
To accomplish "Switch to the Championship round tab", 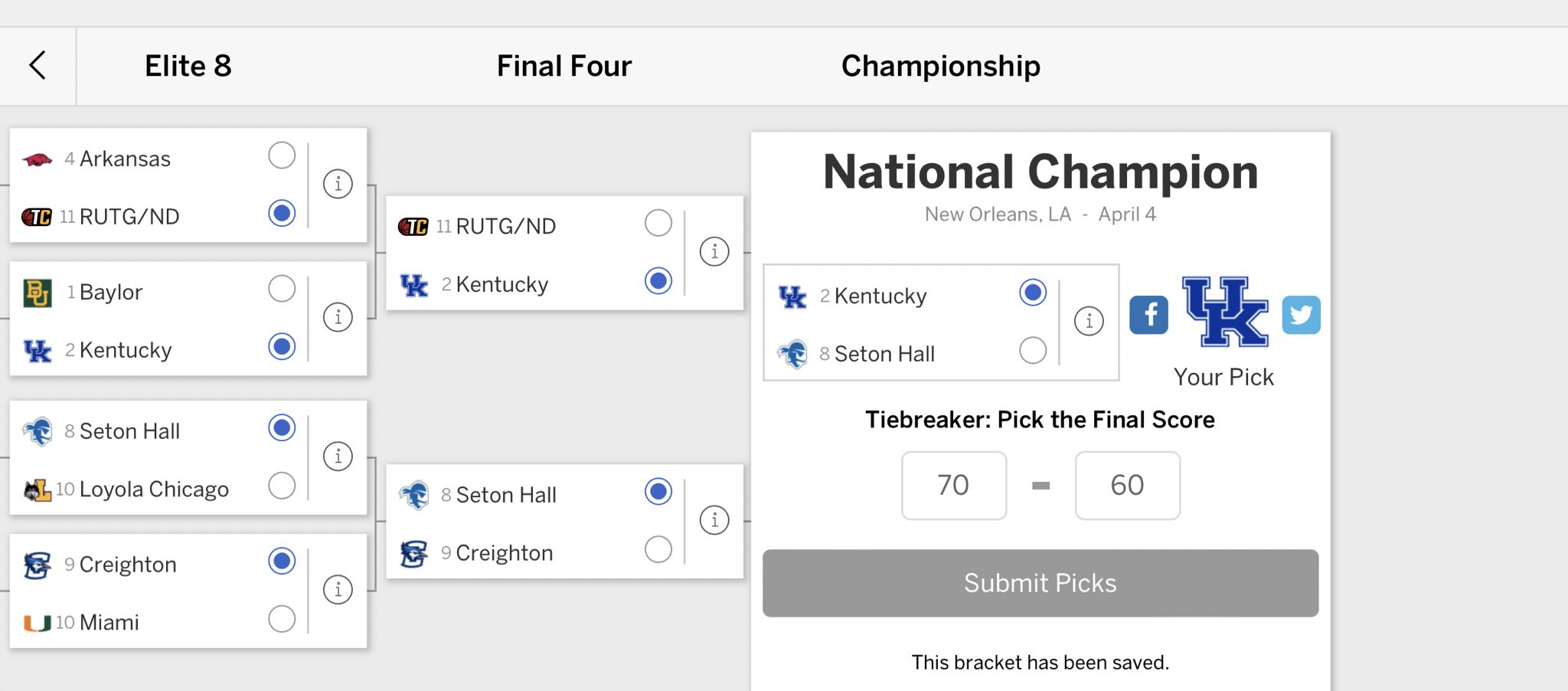I will [x=941, y=66].
